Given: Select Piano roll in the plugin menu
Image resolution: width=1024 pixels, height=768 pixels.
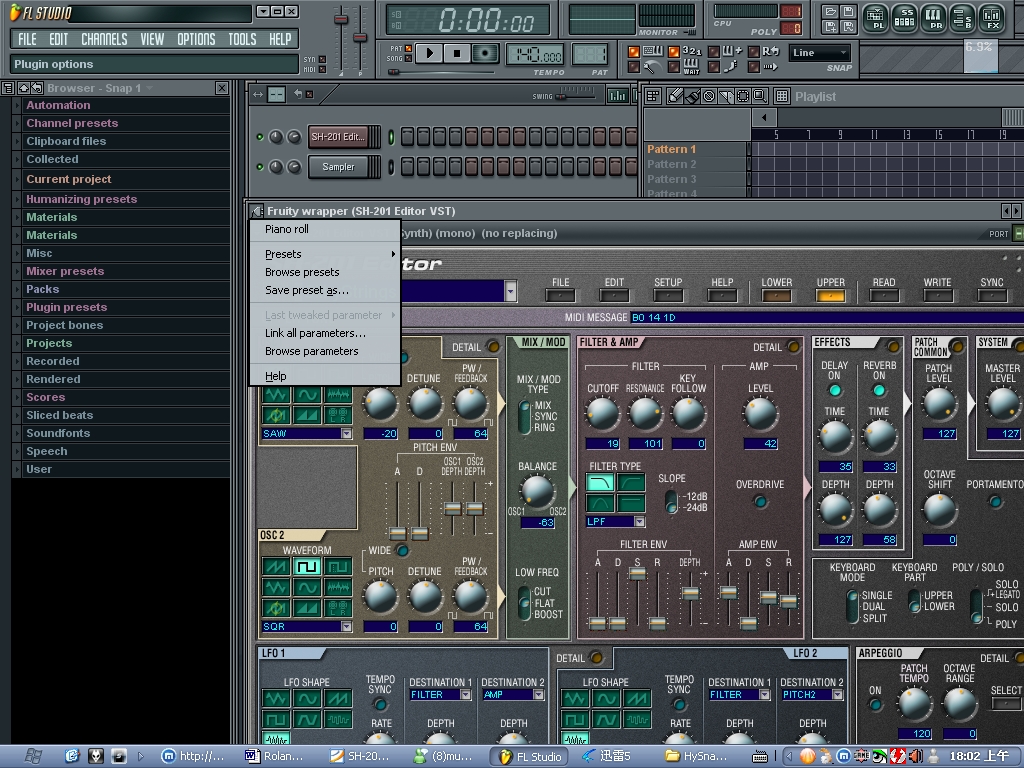Looking at the screenshot, I should [x=325, y=229].
